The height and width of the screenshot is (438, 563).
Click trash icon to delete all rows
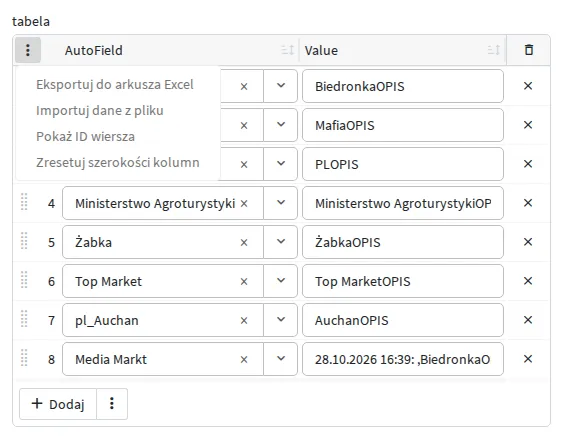pyautogui.click(x=529, y=50)
